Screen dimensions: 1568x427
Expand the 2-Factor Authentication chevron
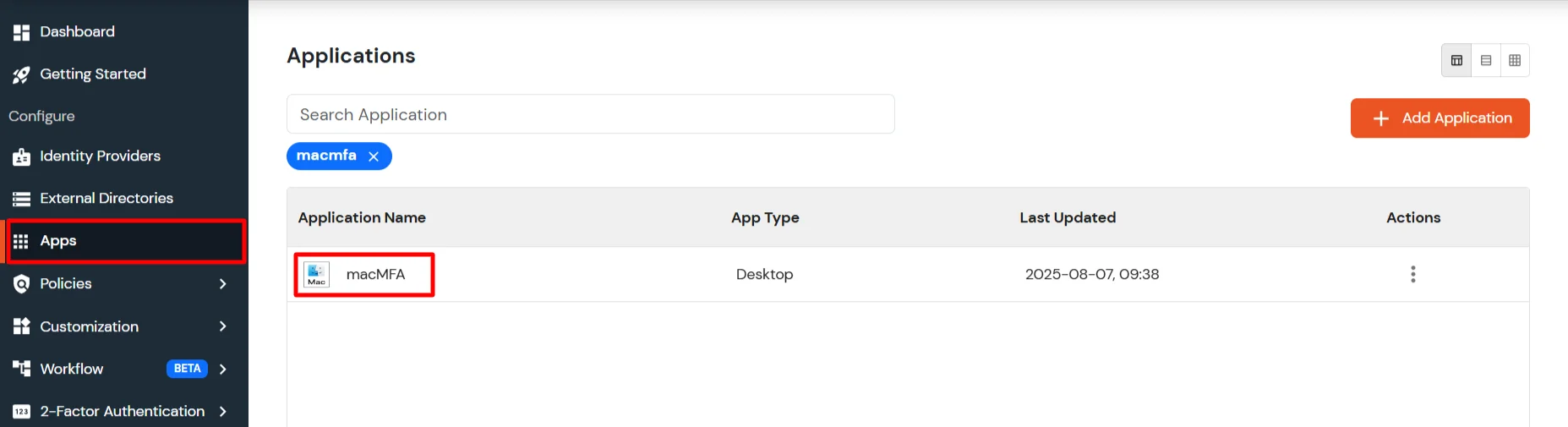[223, 411]
